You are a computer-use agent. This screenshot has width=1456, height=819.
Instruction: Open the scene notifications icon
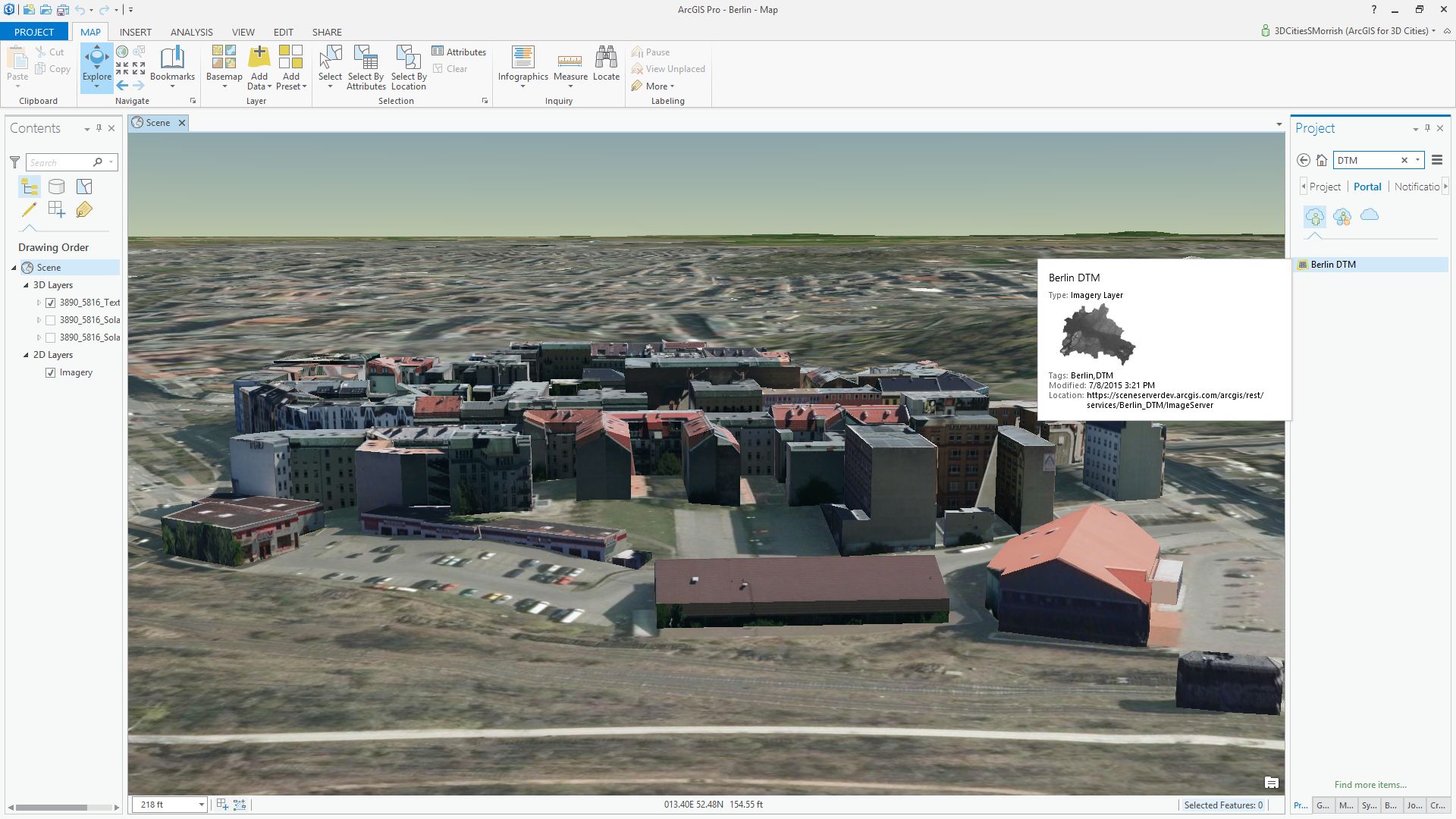pyautogui.click(x=1272, y=783)
